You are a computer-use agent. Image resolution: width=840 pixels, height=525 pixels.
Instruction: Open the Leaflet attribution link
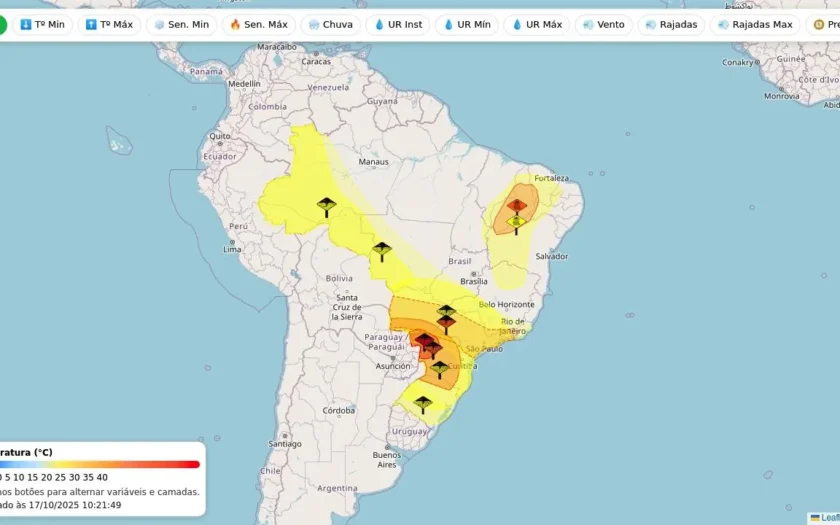coord(829,518)
